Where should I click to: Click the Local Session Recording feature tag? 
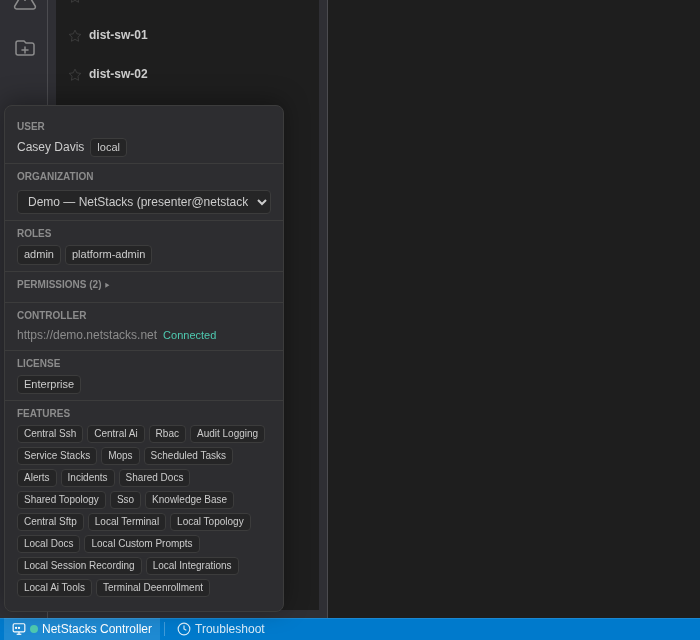tap(79, 565)
